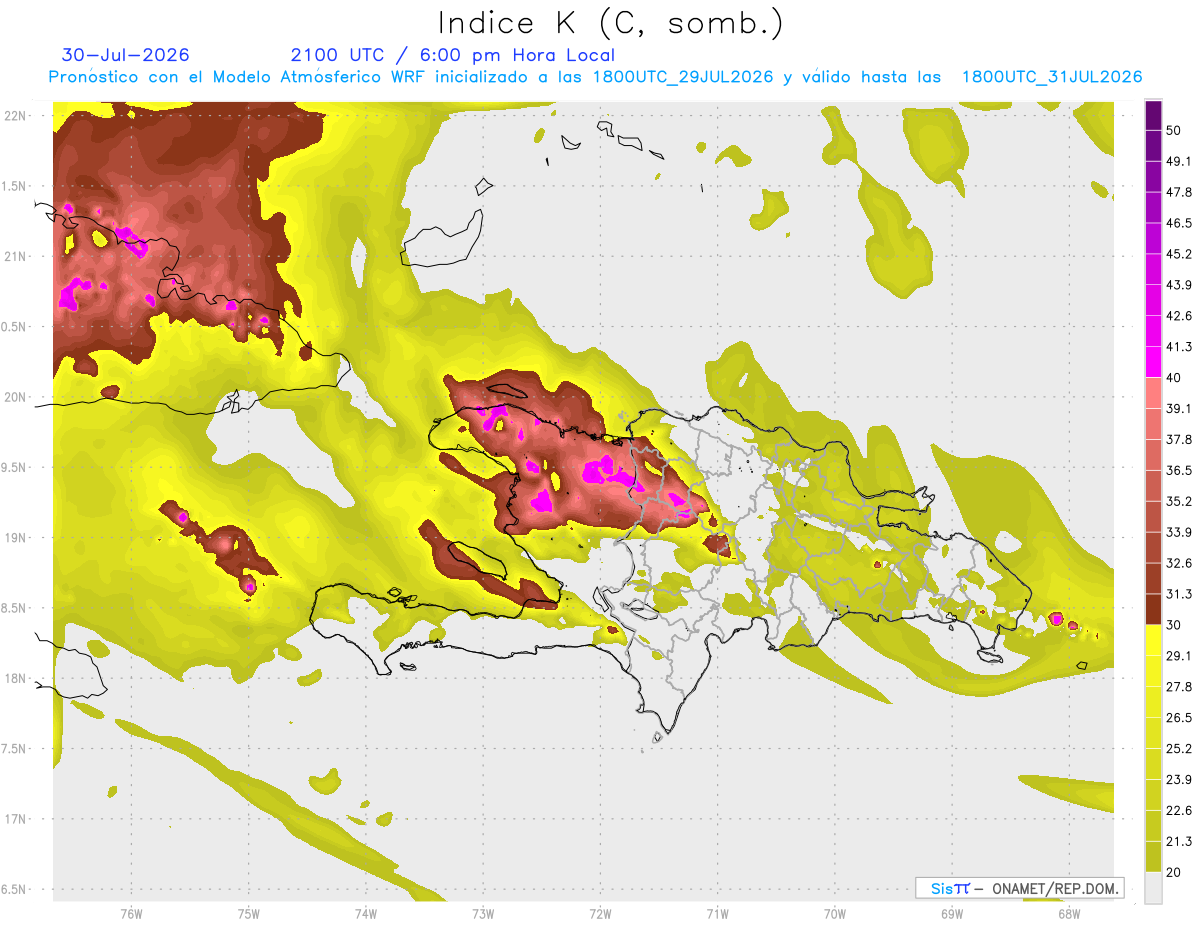The width and height of the screenshot is (1200, 927).
Task: Click the colorbar value 22.6
Action: coord(1179,810)
